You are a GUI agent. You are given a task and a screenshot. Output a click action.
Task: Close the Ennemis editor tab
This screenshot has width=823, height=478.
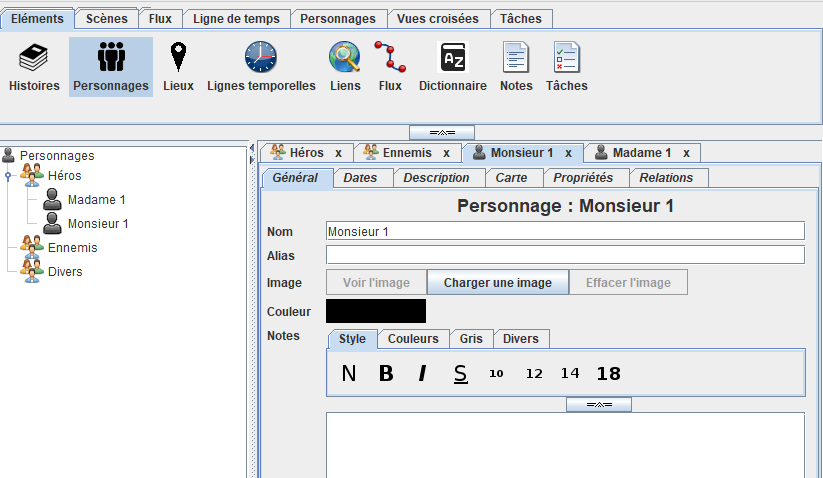446,153
